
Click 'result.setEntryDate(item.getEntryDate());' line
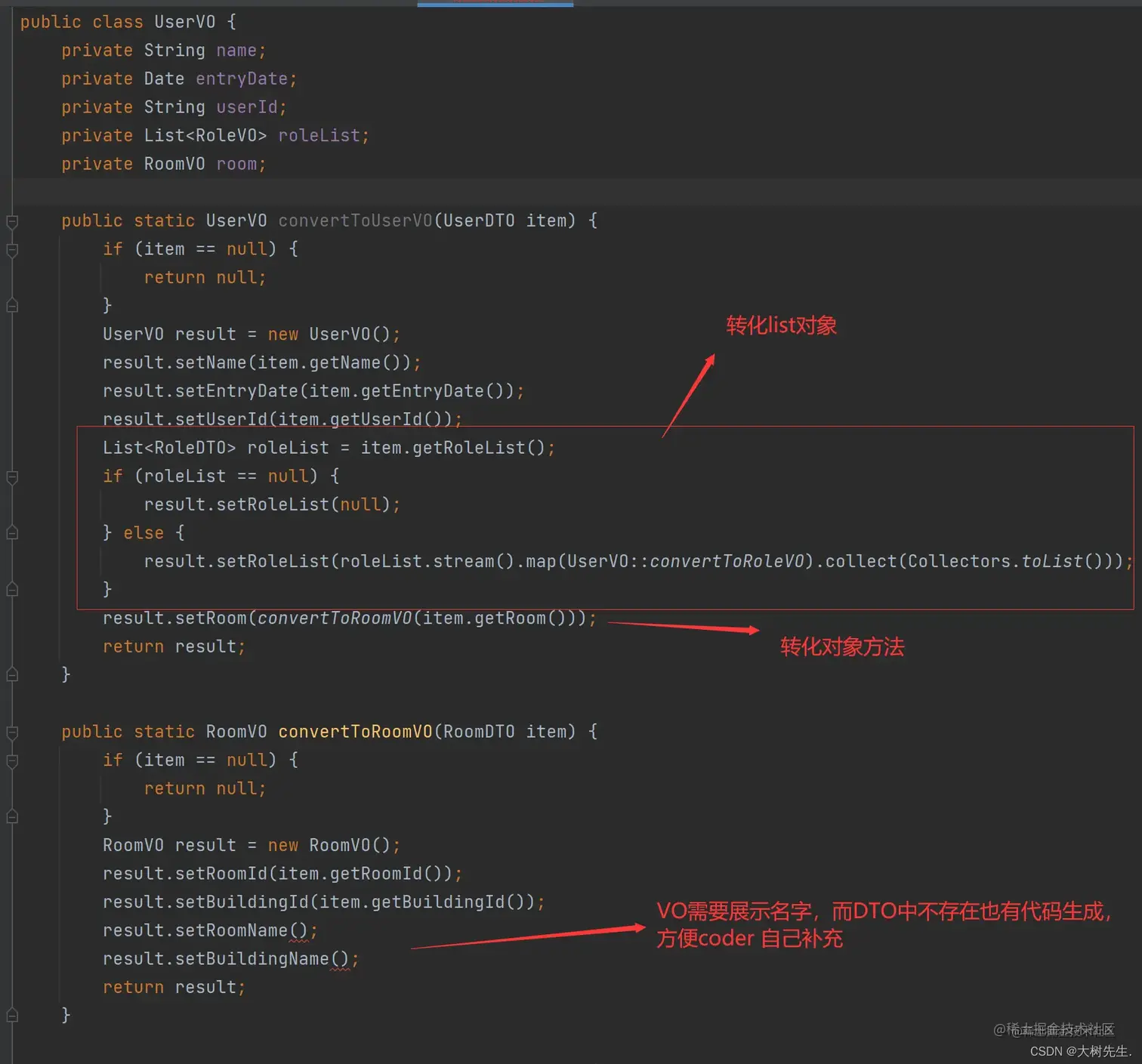[313, 391]
